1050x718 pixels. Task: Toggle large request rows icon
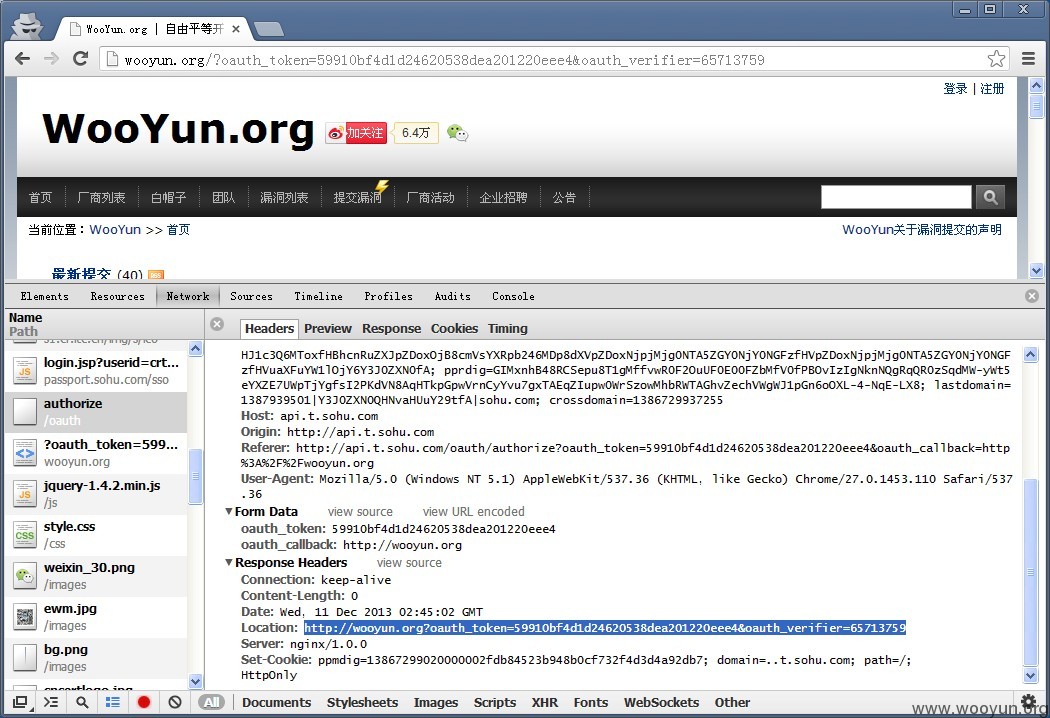(112, 702)
